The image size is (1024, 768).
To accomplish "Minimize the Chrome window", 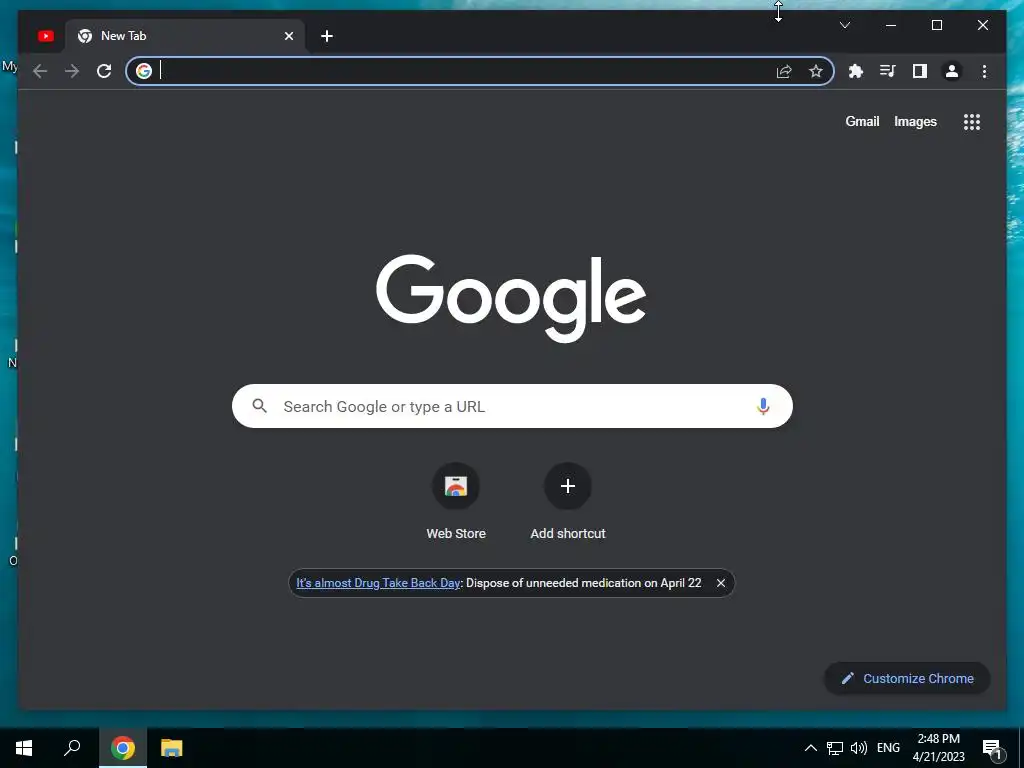I will pos(891,25).
